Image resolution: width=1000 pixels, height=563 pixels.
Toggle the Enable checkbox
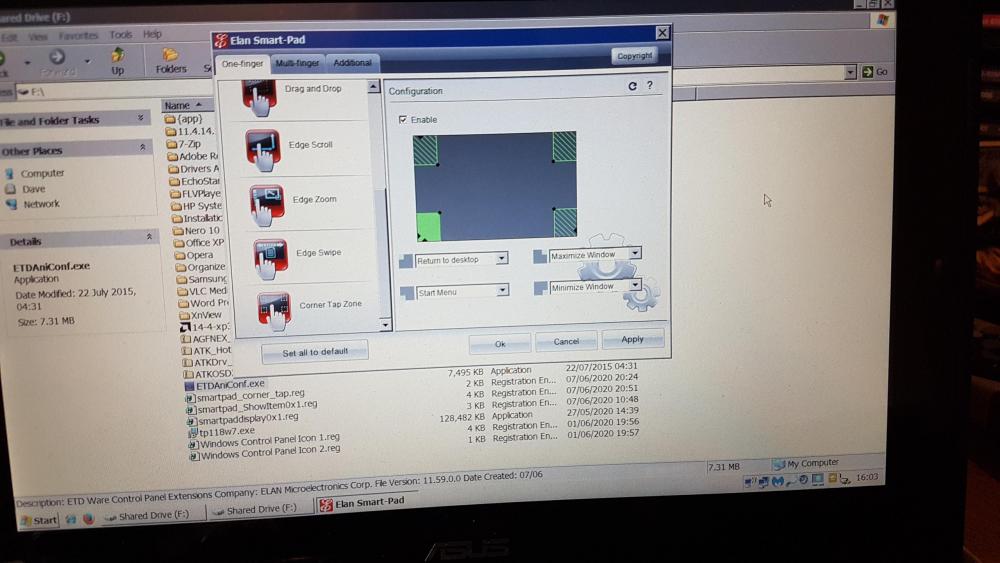[x=402, y=119]
